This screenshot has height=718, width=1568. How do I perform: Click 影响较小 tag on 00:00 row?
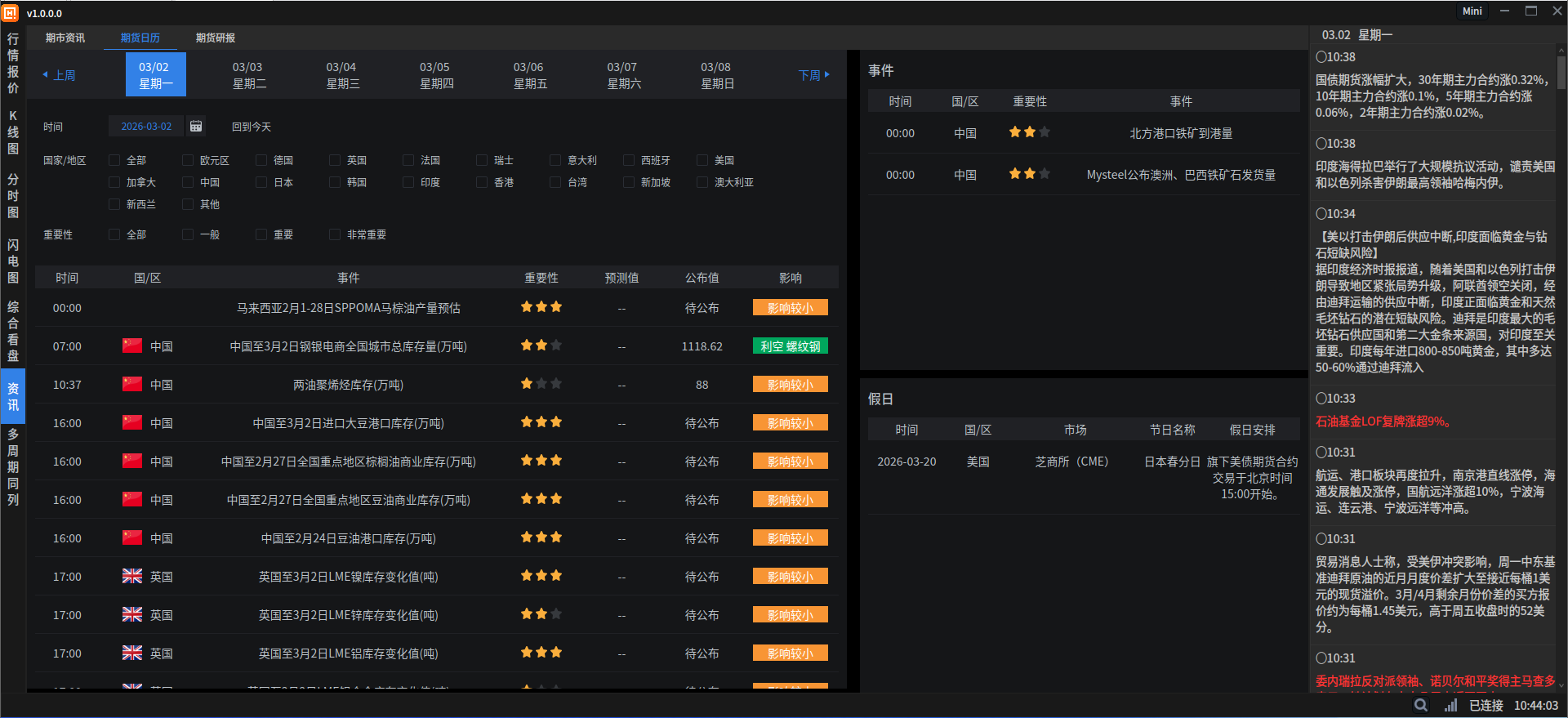791,307
